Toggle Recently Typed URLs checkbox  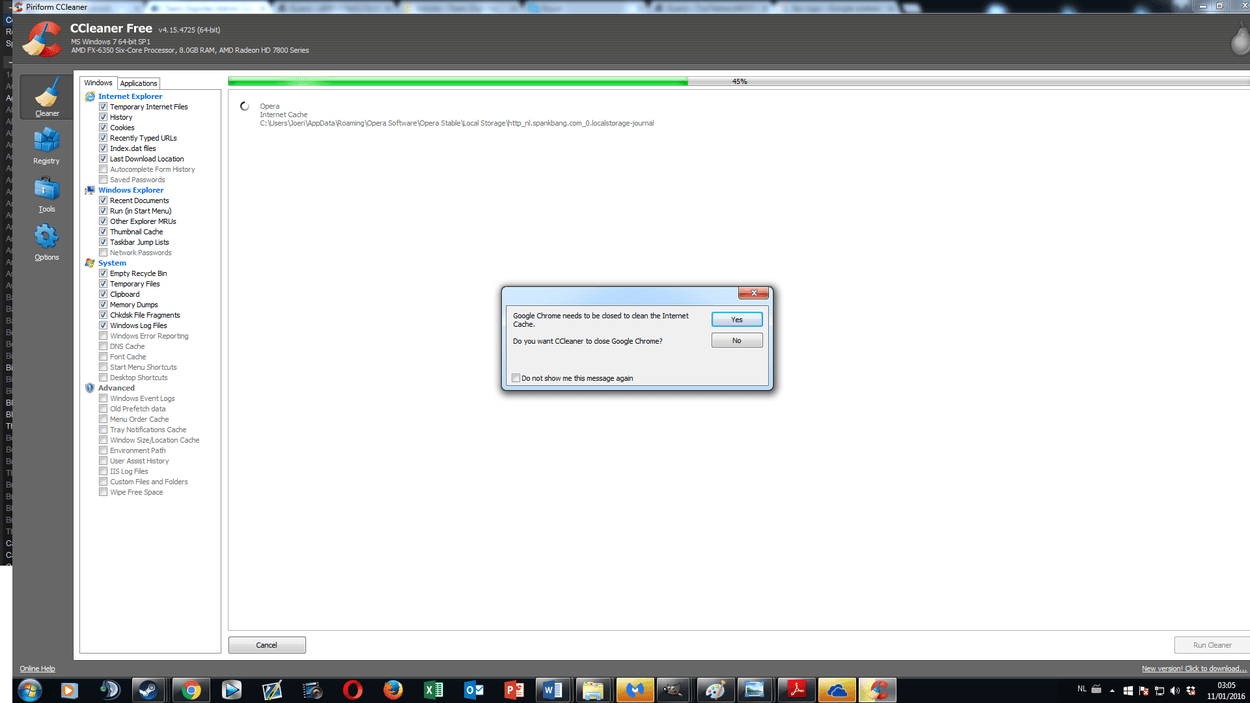(x=103, y=138)
